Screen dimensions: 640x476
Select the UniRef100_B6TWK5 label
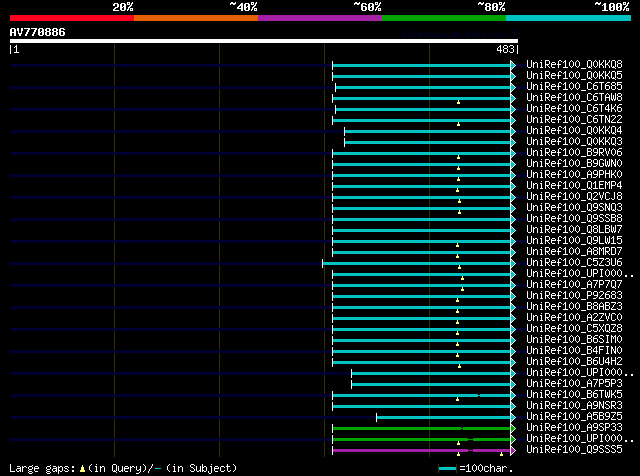pos(574,395)
